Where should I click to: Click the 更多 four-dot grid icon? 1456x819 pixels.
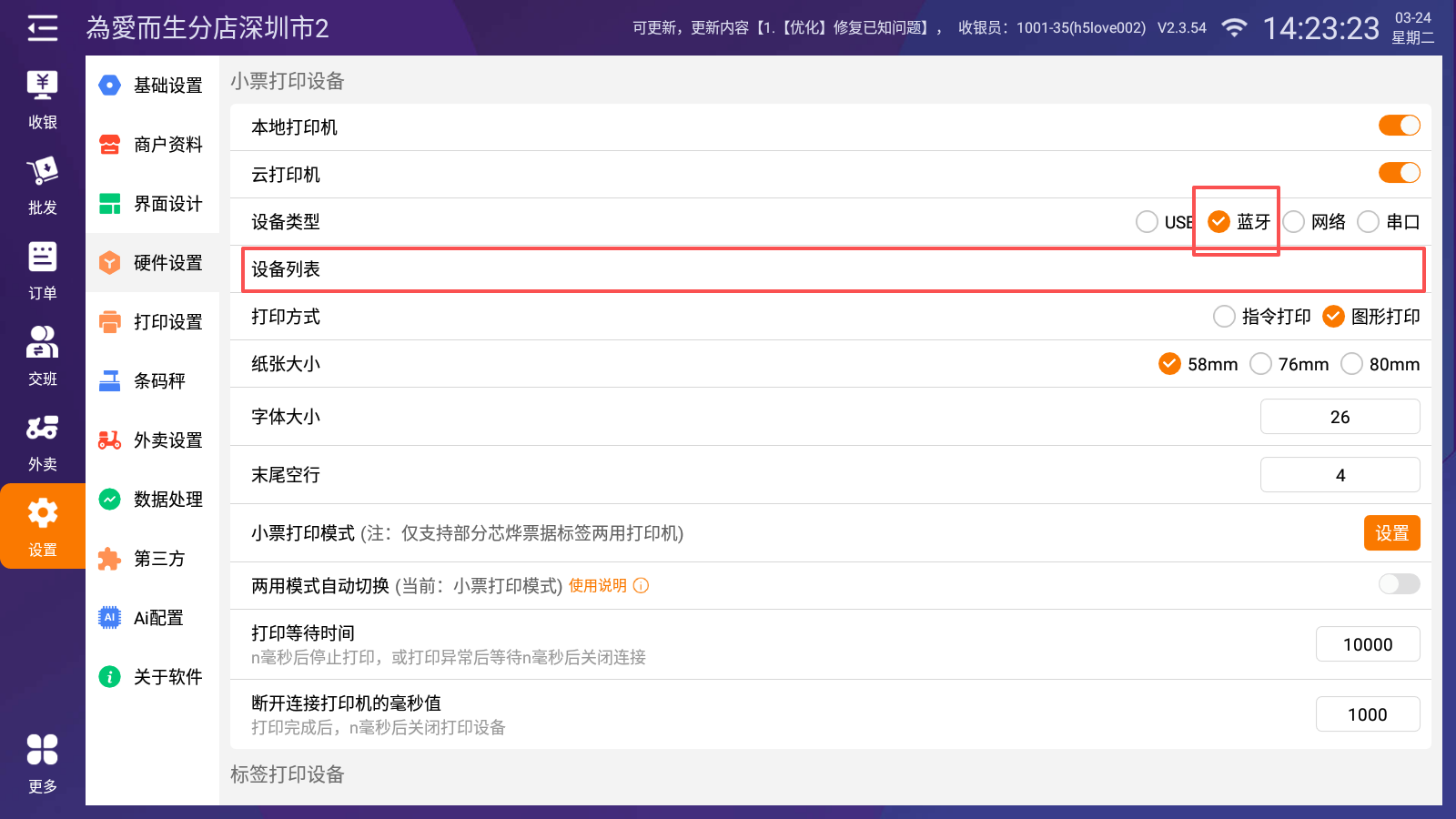pos(42,751)
